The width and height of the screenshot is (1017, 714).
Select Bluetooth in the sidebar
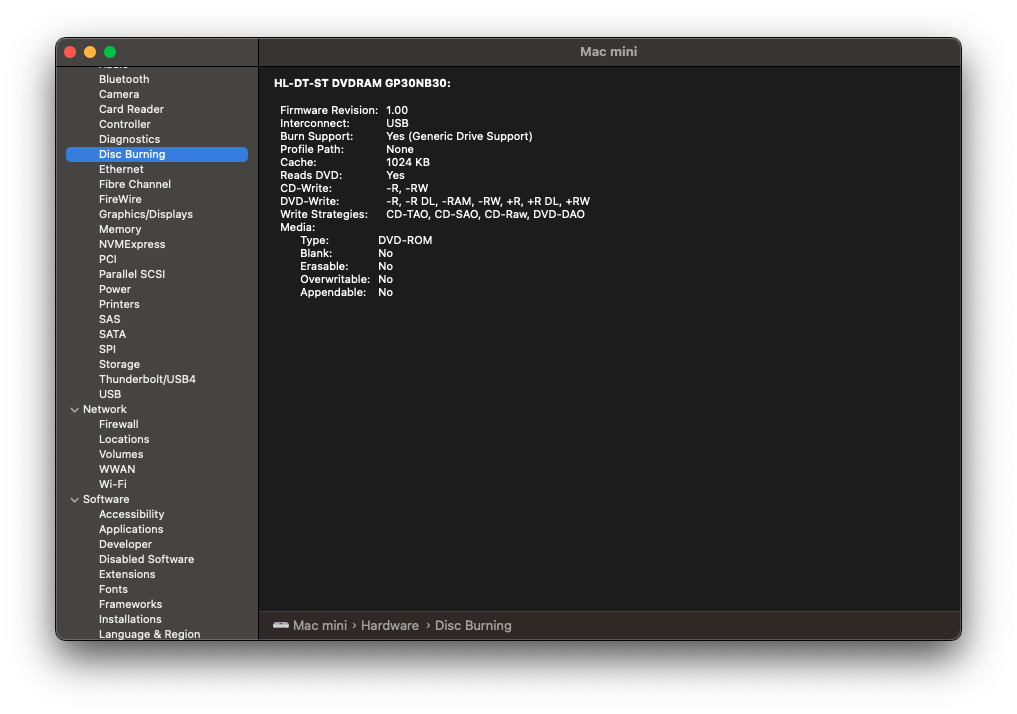(124, 79)
